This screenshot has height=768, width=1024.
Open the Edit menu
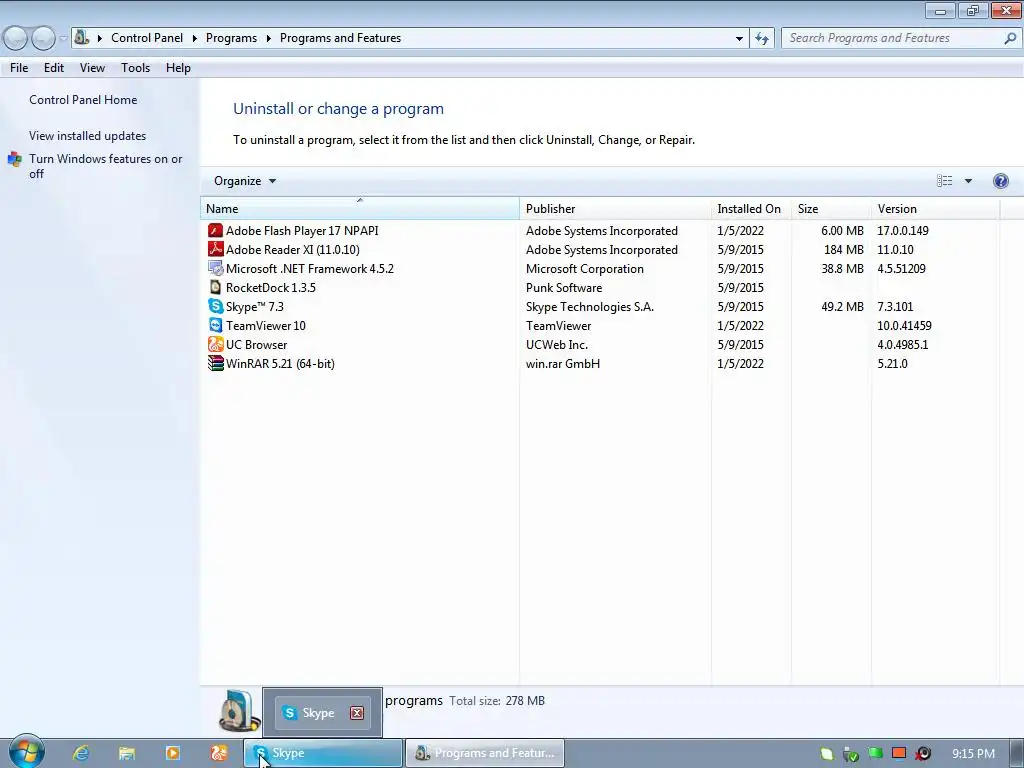(54, 68)
